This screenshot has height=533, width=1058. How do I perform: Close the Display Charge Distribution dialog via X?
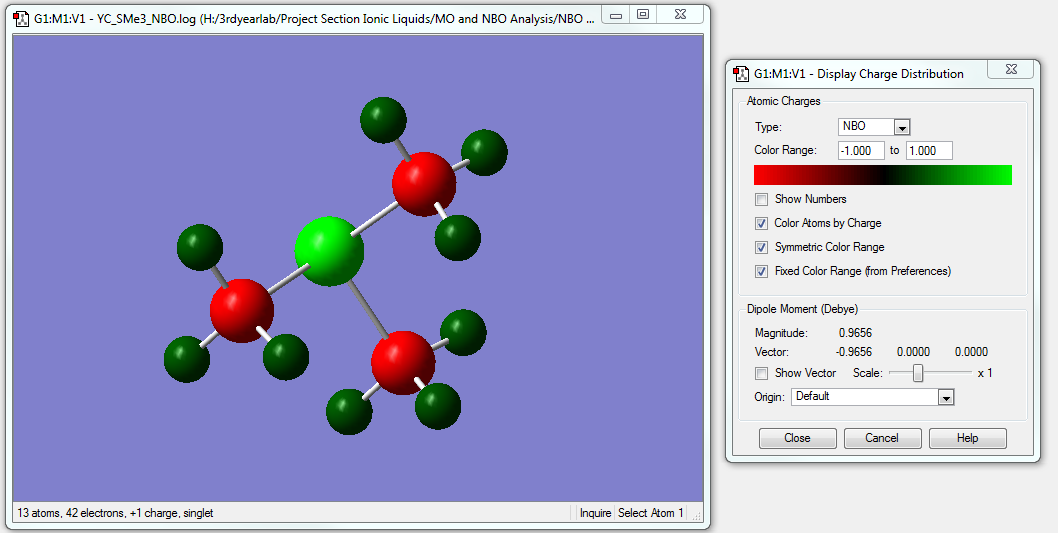(x=1010, y=69)
